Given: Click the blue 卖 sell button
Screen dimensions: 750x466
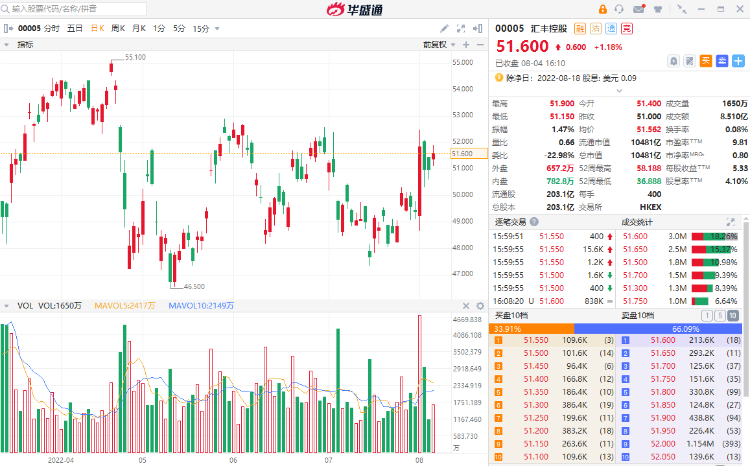Looking at the screenshot, I should (722, 61).
